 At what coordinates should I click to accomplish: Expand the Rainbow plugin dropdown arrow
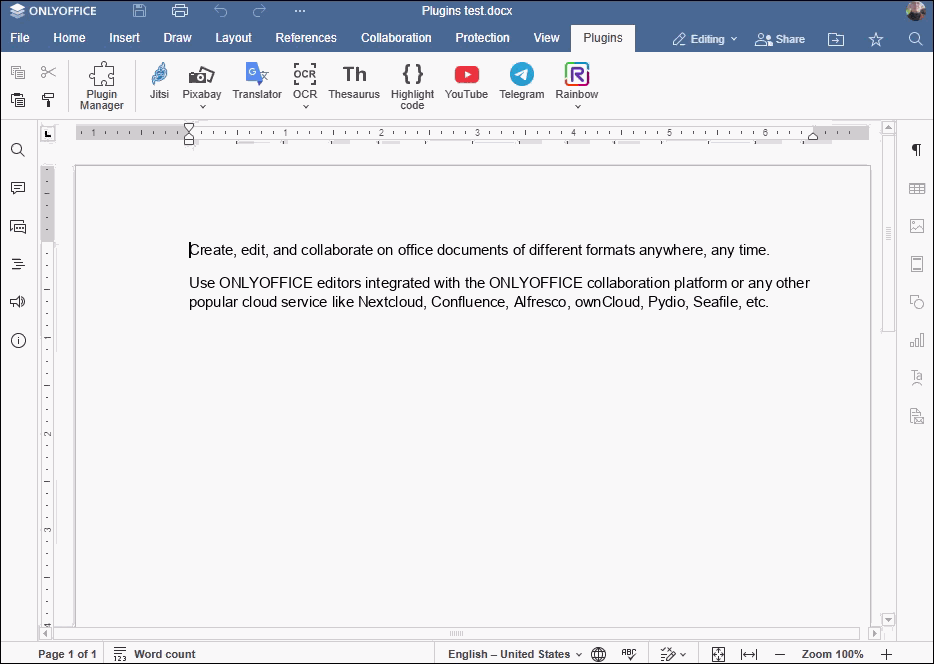pyautogui.click(x=577, y=107)
